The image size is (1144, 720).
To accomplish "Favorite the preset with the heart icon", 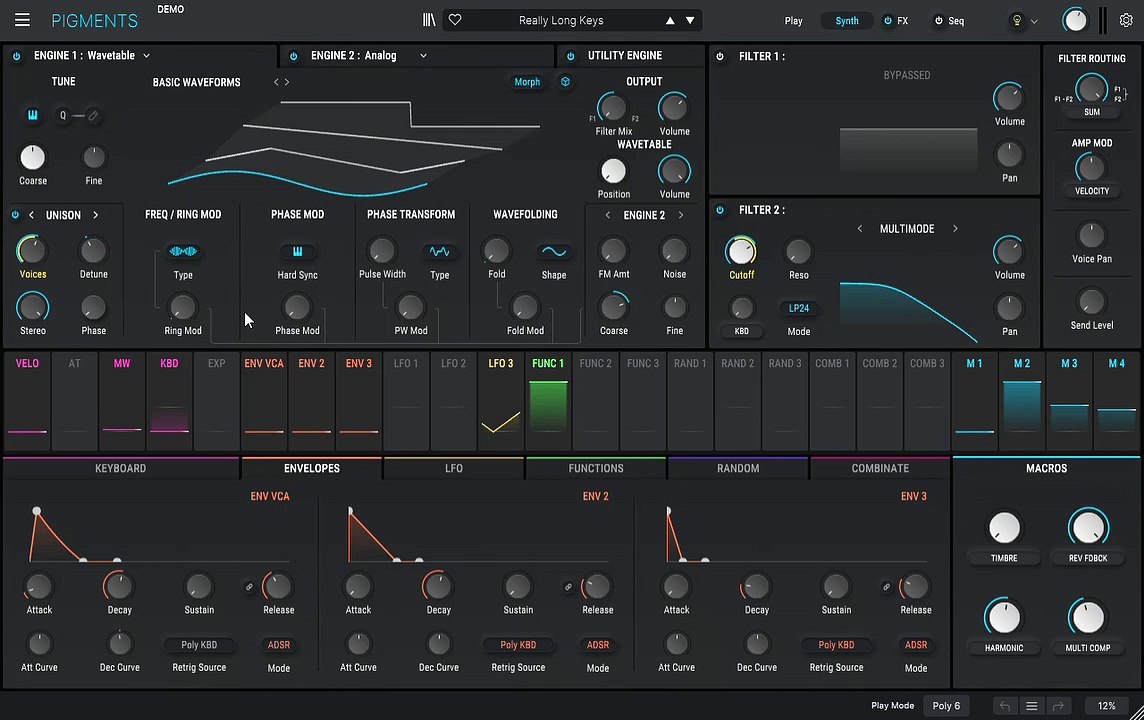I will [x=455, y=20].
